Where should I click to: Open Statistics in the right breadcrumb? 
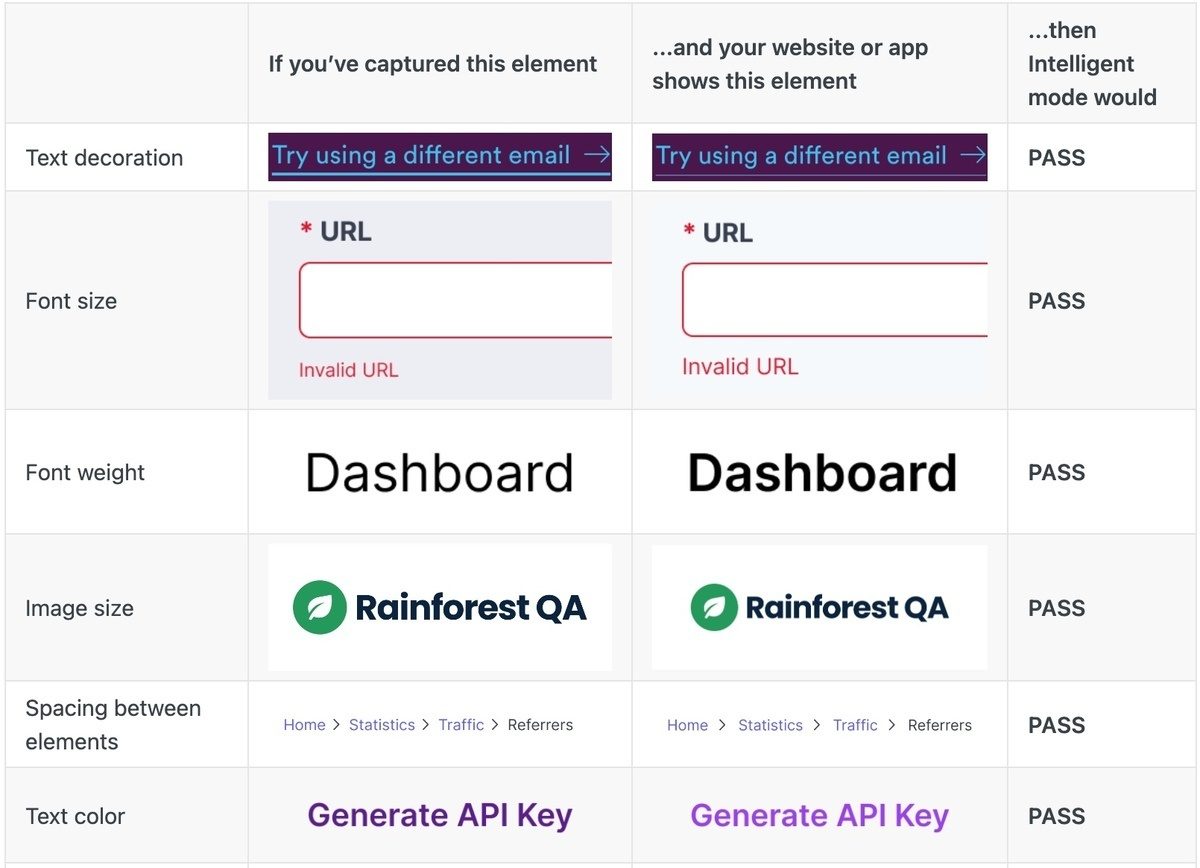(x=770, y=725)
